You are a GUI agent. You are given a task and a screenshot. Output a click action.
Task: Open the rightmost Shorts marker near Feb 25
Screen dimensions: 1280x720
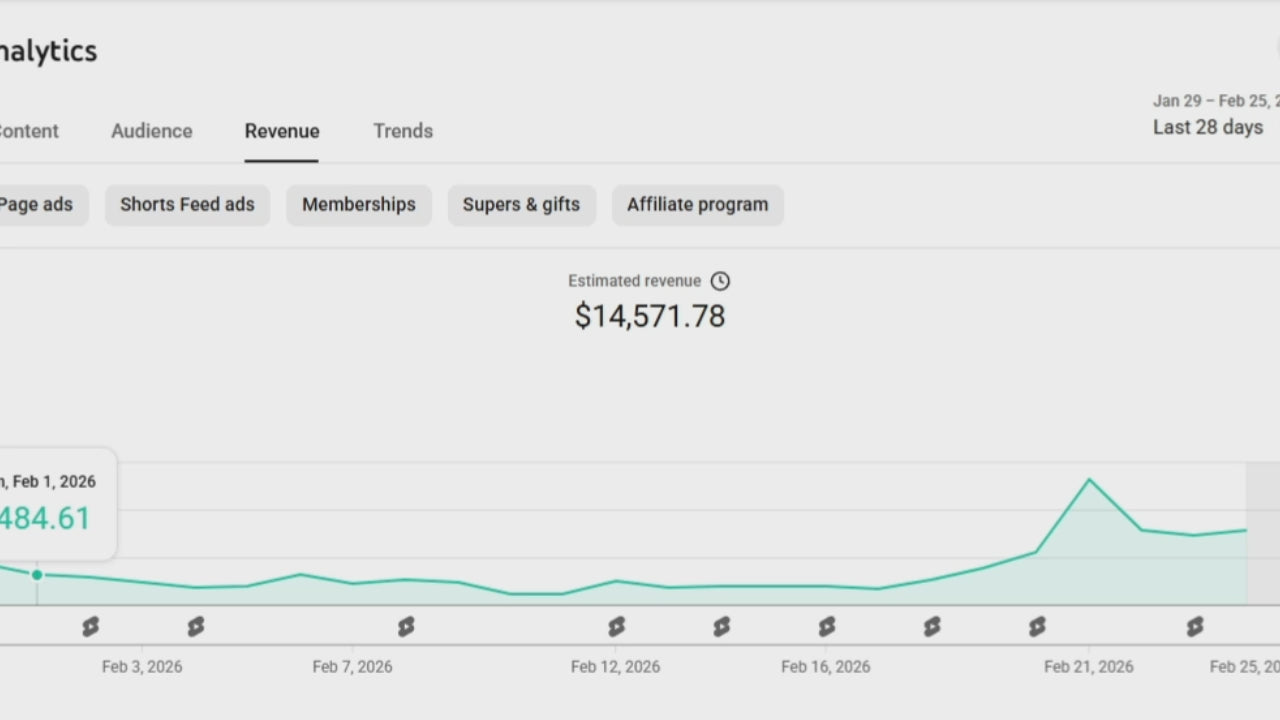click(x=1195, y=627)
